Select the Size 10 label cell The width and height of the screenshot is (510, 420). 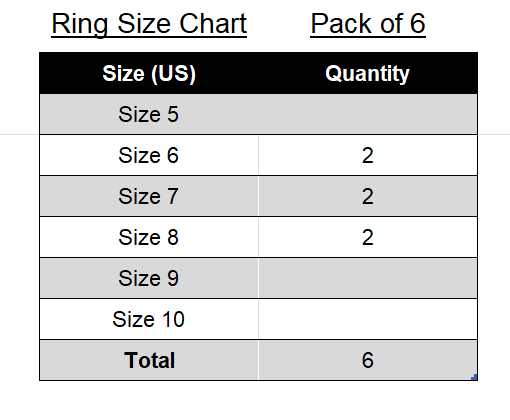(x=149, y=319)
